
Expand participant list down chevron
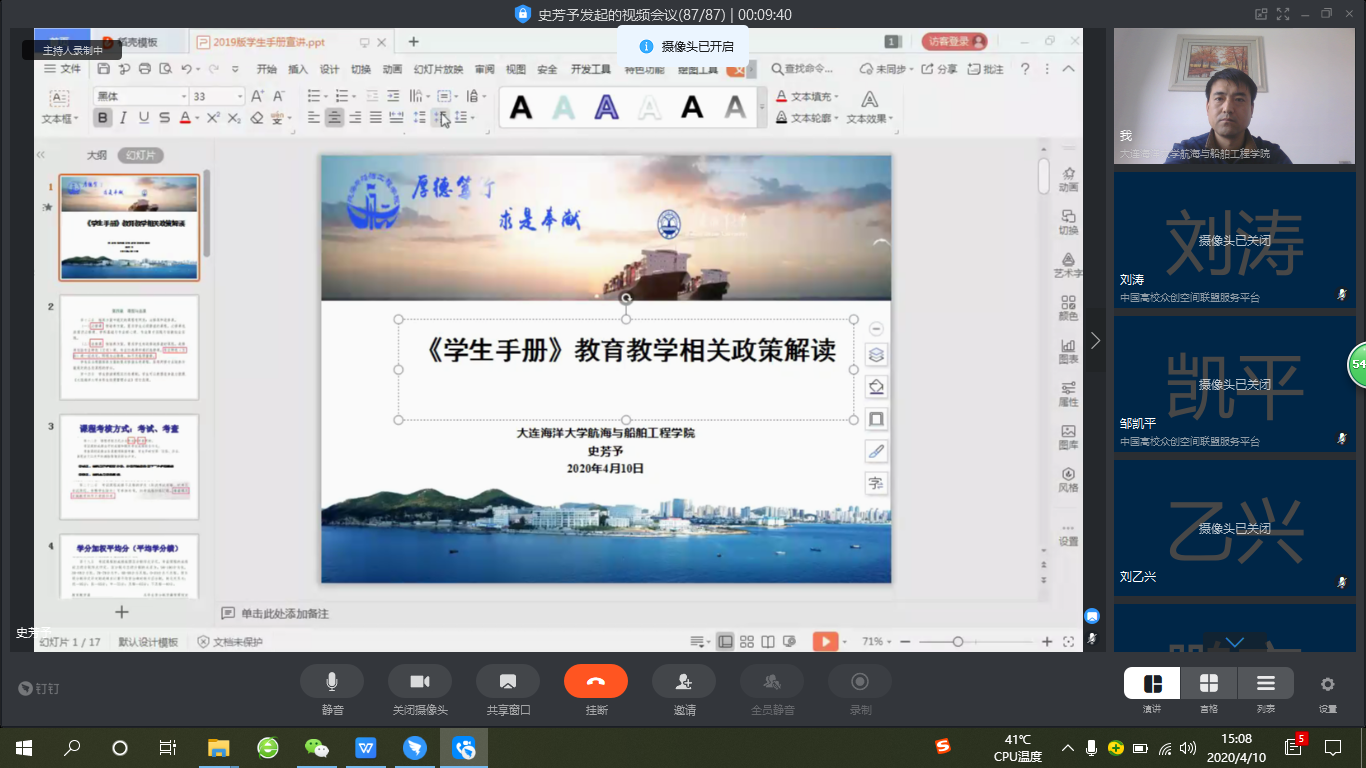point(1235,642)
